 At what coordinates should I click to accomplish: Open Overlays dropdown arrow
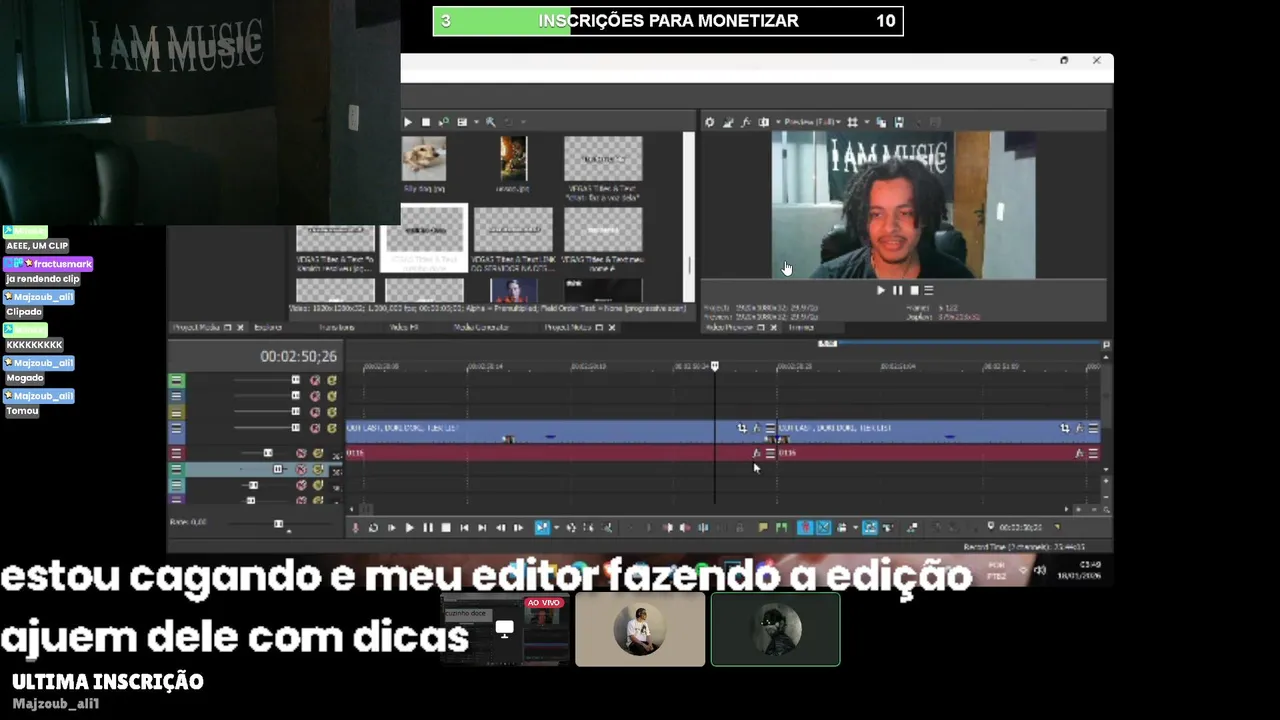coord(867,122)
